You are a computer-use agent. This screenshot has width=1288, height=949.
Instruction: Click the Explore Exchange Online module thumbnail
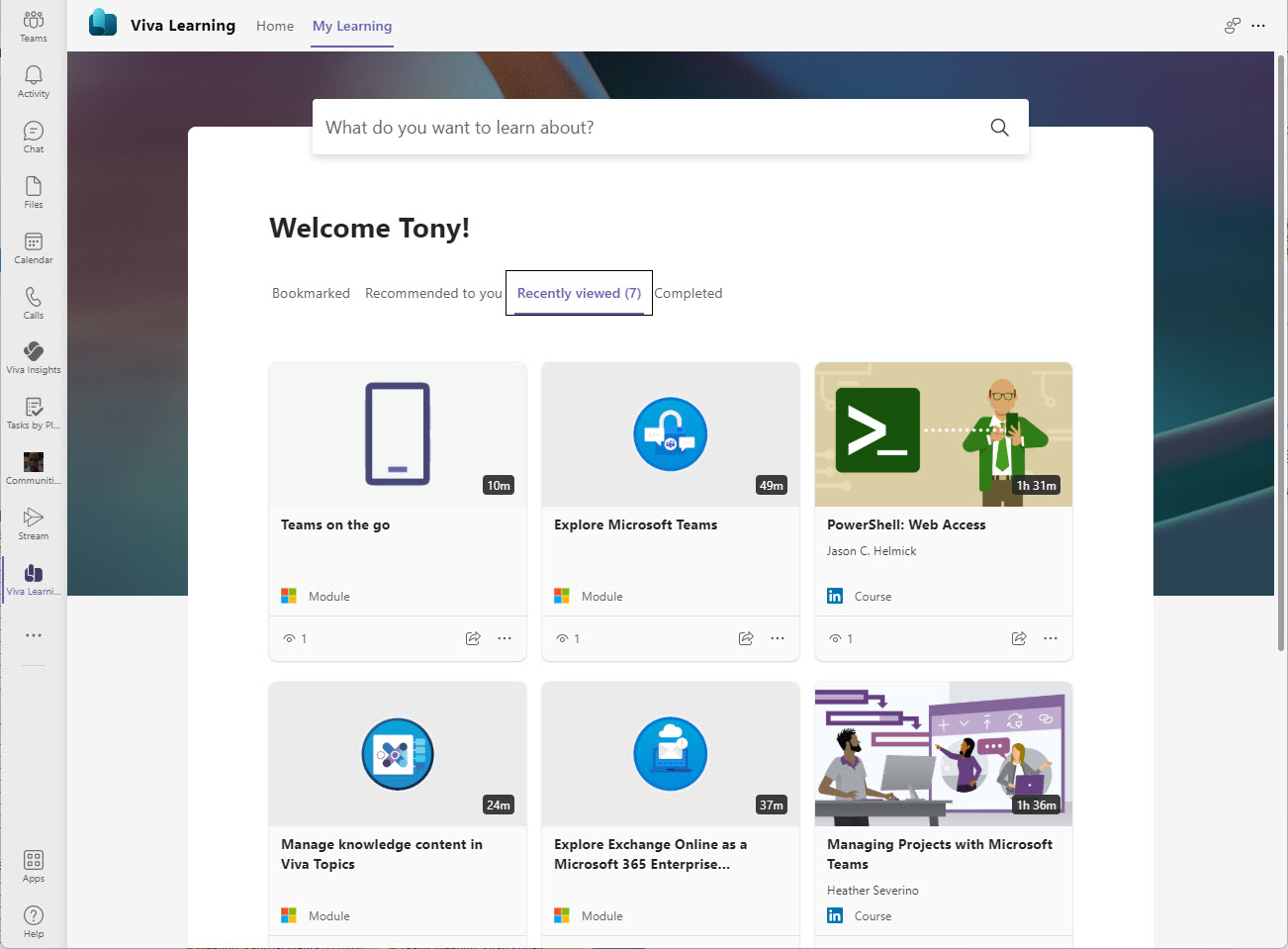[671, 754]
